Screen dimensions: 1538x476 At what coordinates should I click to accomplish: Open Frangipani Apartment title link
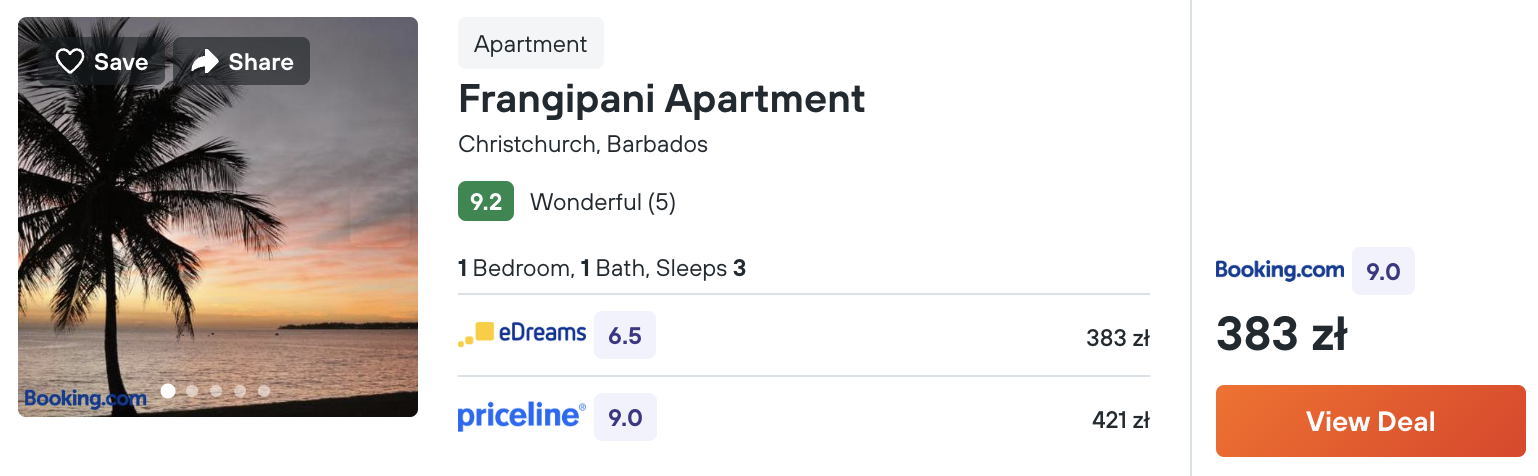[x=661, y=99]
